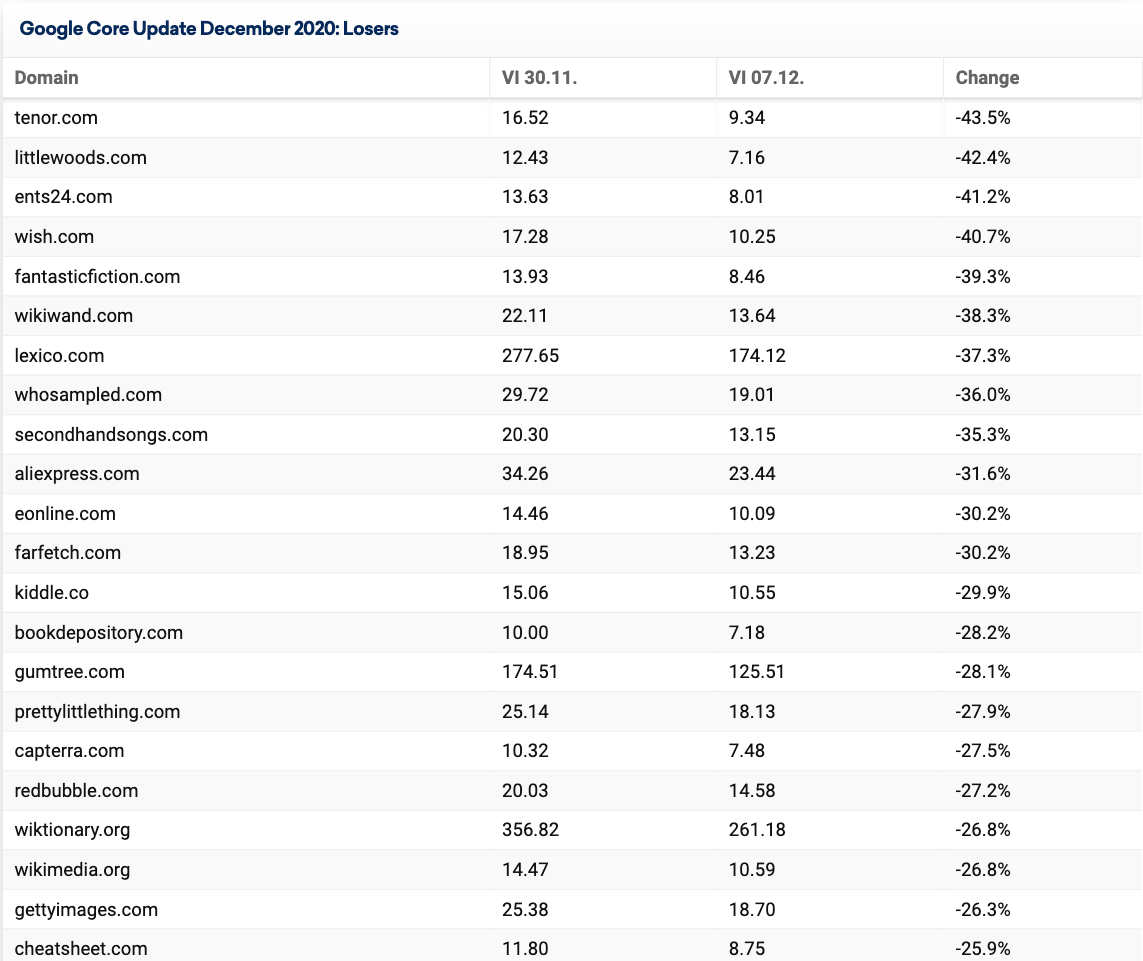Select the redbubble.com entry
Image resolution: width=1143 pixels, height=961 pixels.
76,790
